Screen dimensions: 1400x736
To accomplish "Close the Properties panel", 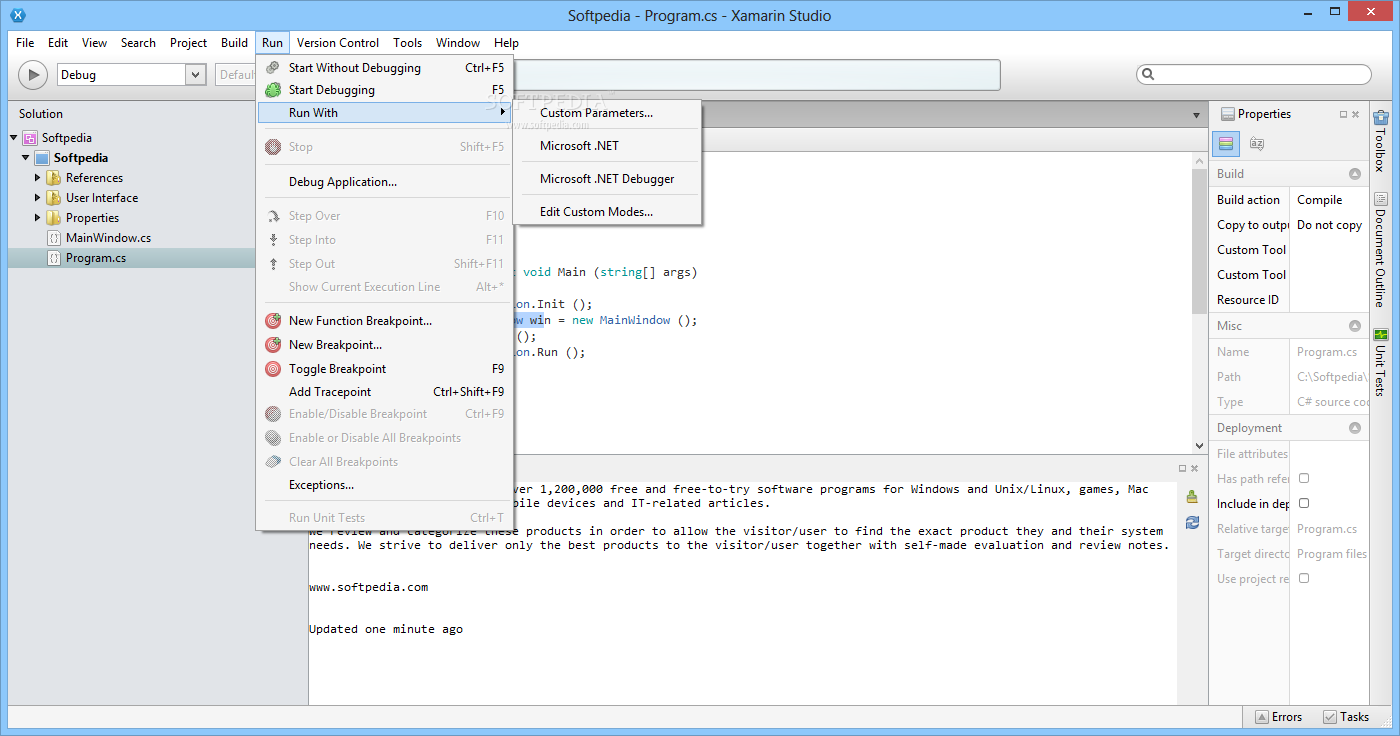I will (x=1356, y=114).
